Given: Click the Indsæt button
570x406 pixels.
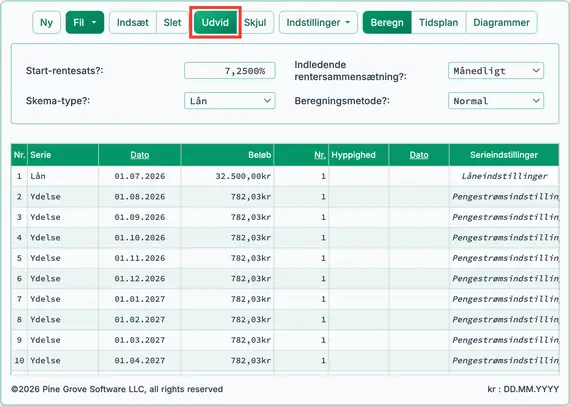Looking at the screenshot, I should click(133, 23).
